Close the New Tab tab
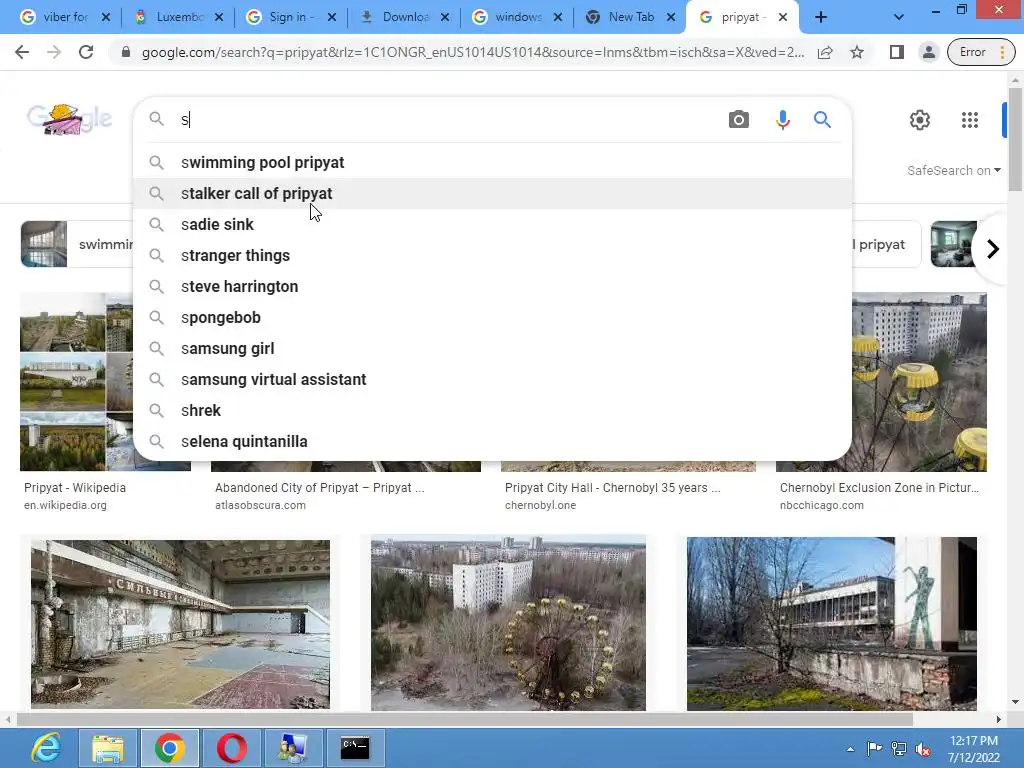The height and width of the screenshot is (768, 1024). click(671, 17)
